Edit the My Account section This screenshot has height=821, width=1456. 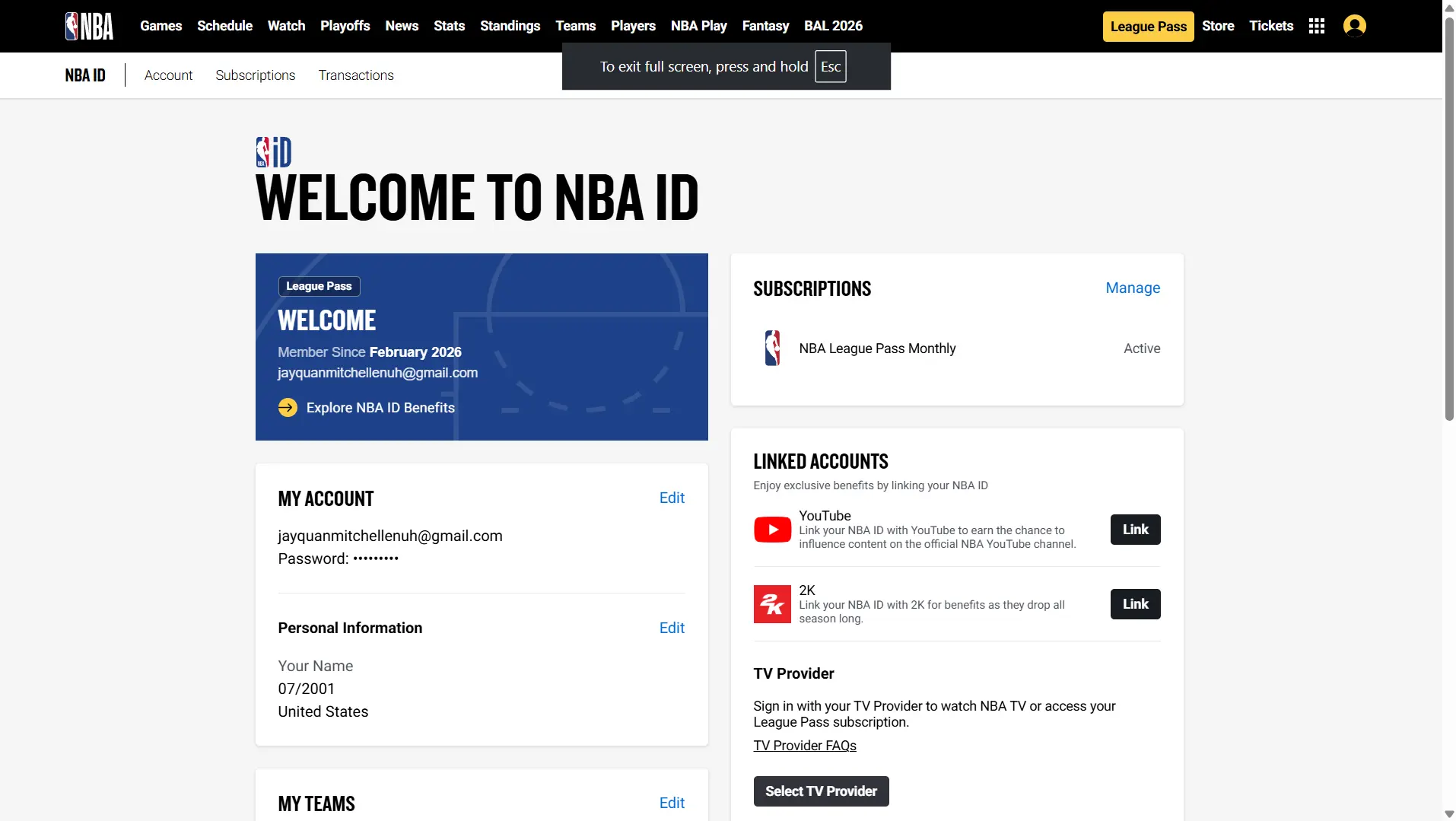point(672,498)
